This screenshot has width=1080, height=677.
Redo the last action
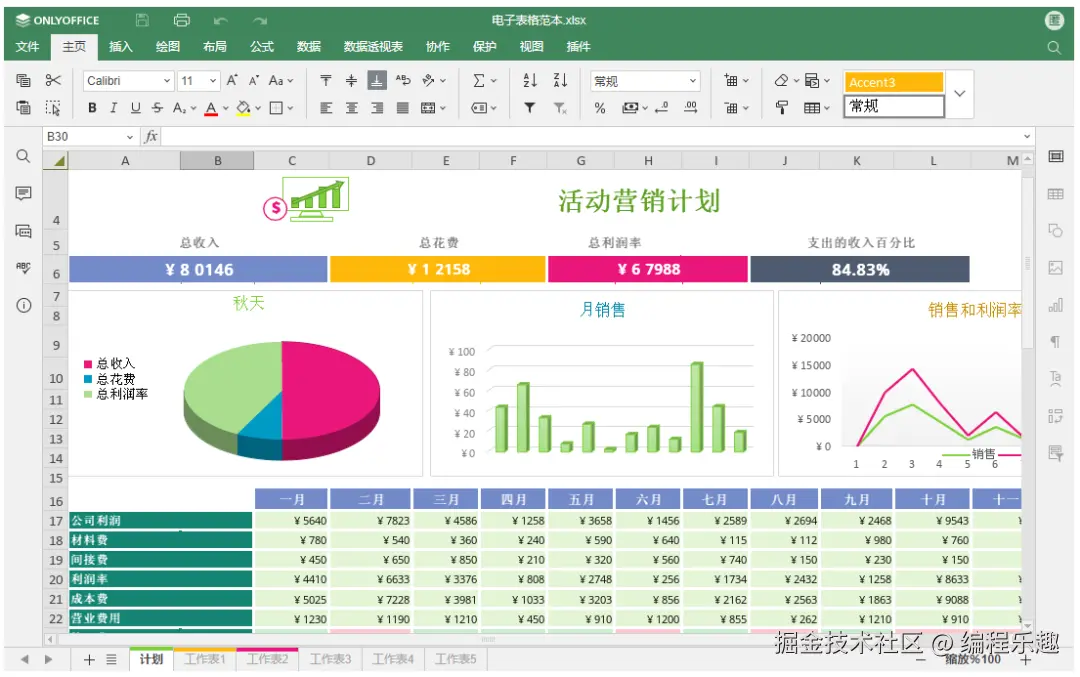[x=260, y=21]
